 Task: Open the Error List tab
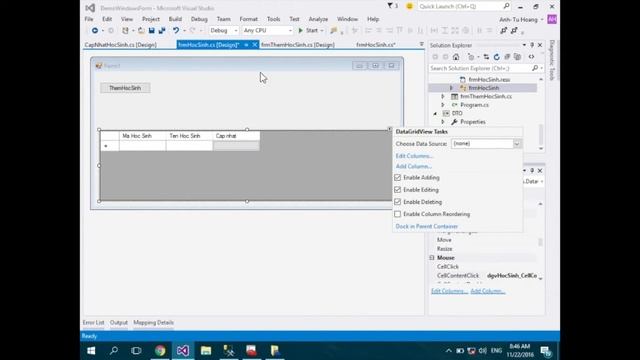93,323
